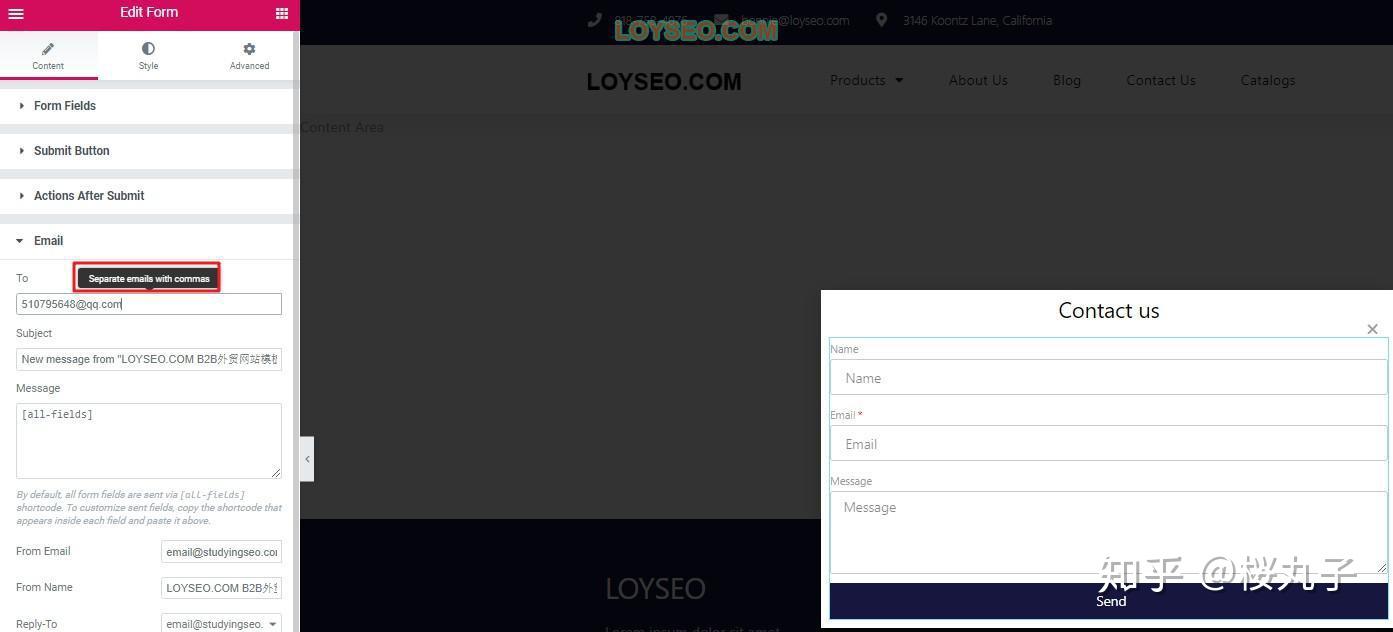Open the Blog menu item
The width and height of the screenshot is (1393, 632).
click(1067, 80)
